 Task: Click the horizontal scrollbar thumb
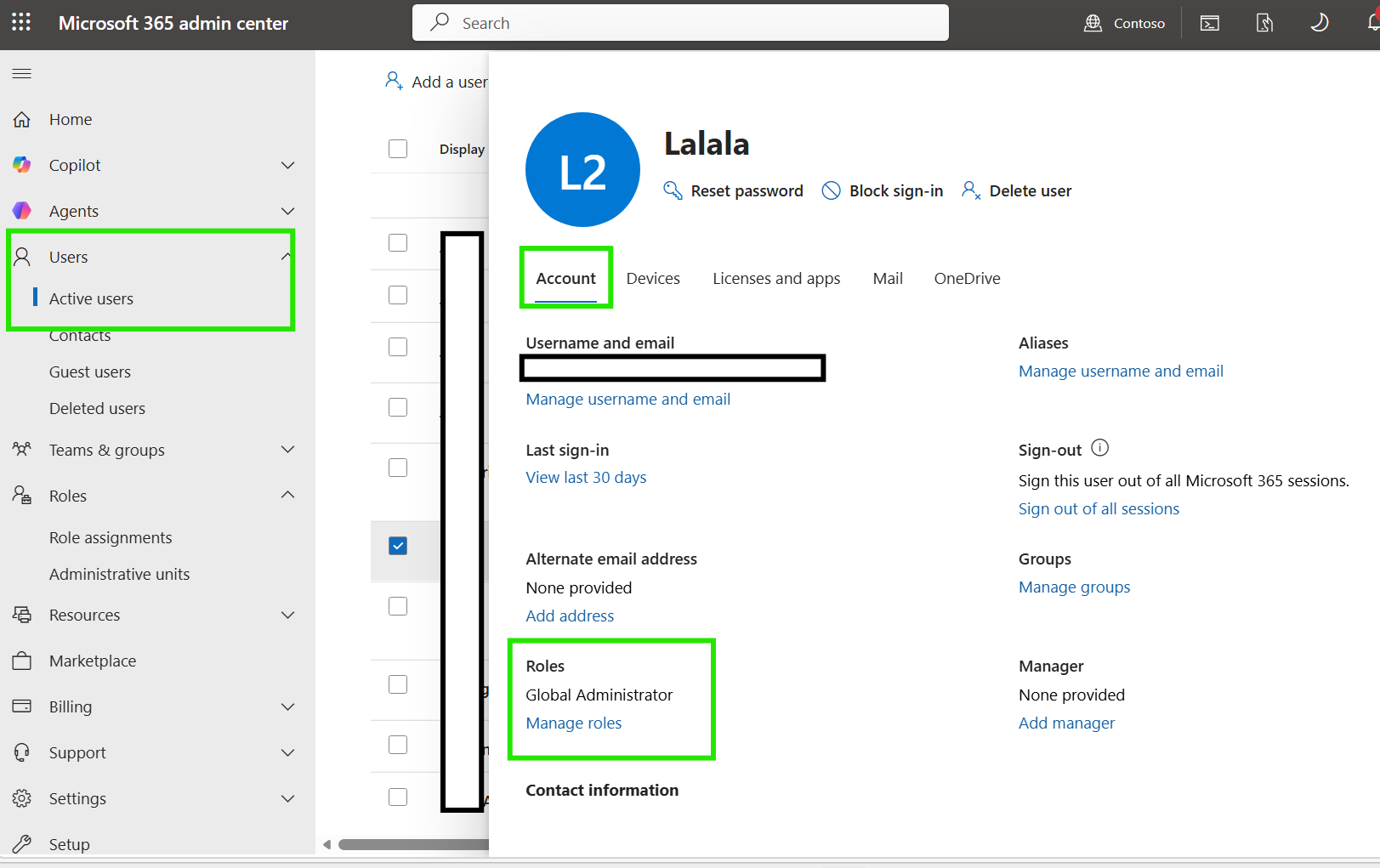[x=414, y=844]
